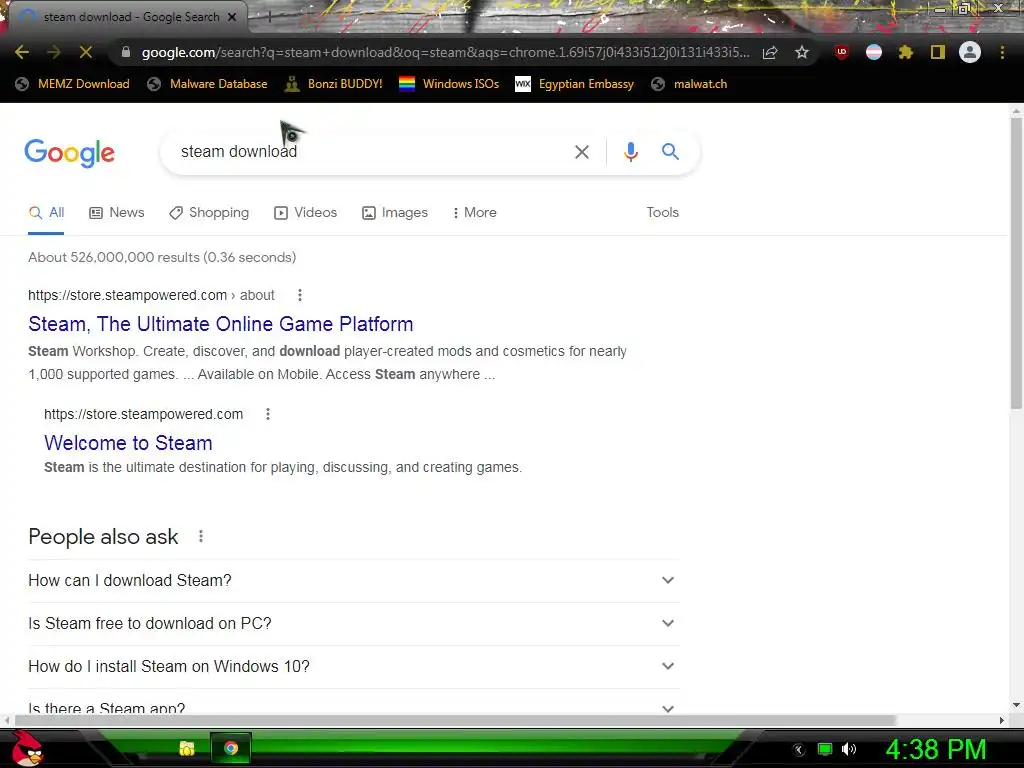This screenshot has width=1024, height=768.
Task: Open the Extensions puzzle menu
Action: tap(906, 52)
